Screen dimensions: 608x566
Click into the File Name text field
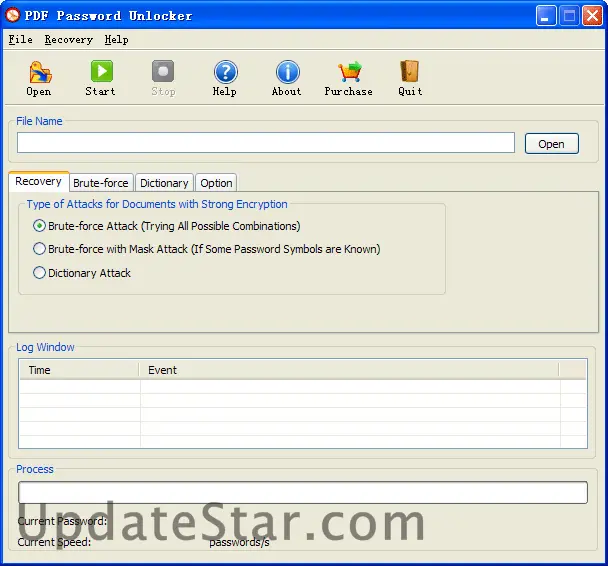(x=266, y=143)
